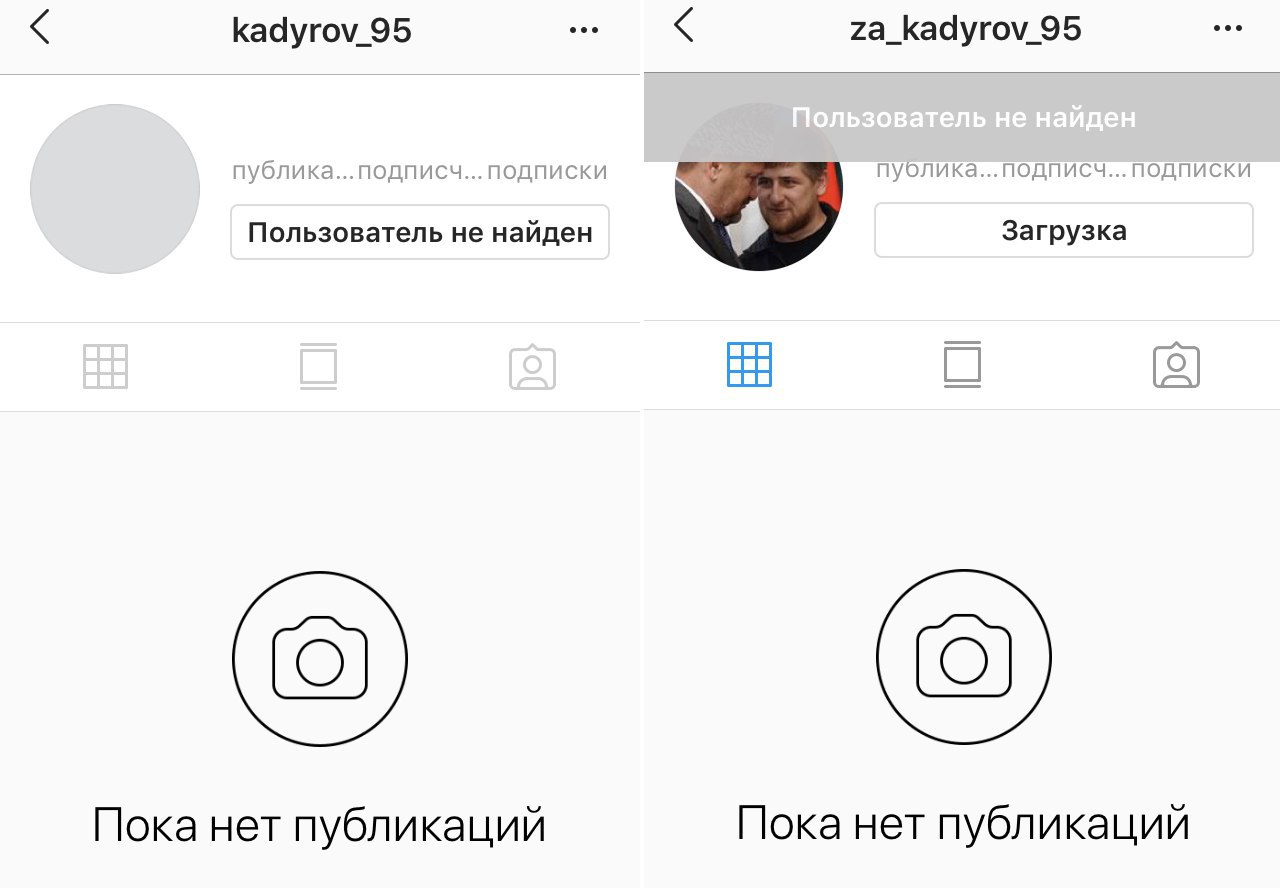Open options menu for kadyrov_95

(584, 30)
